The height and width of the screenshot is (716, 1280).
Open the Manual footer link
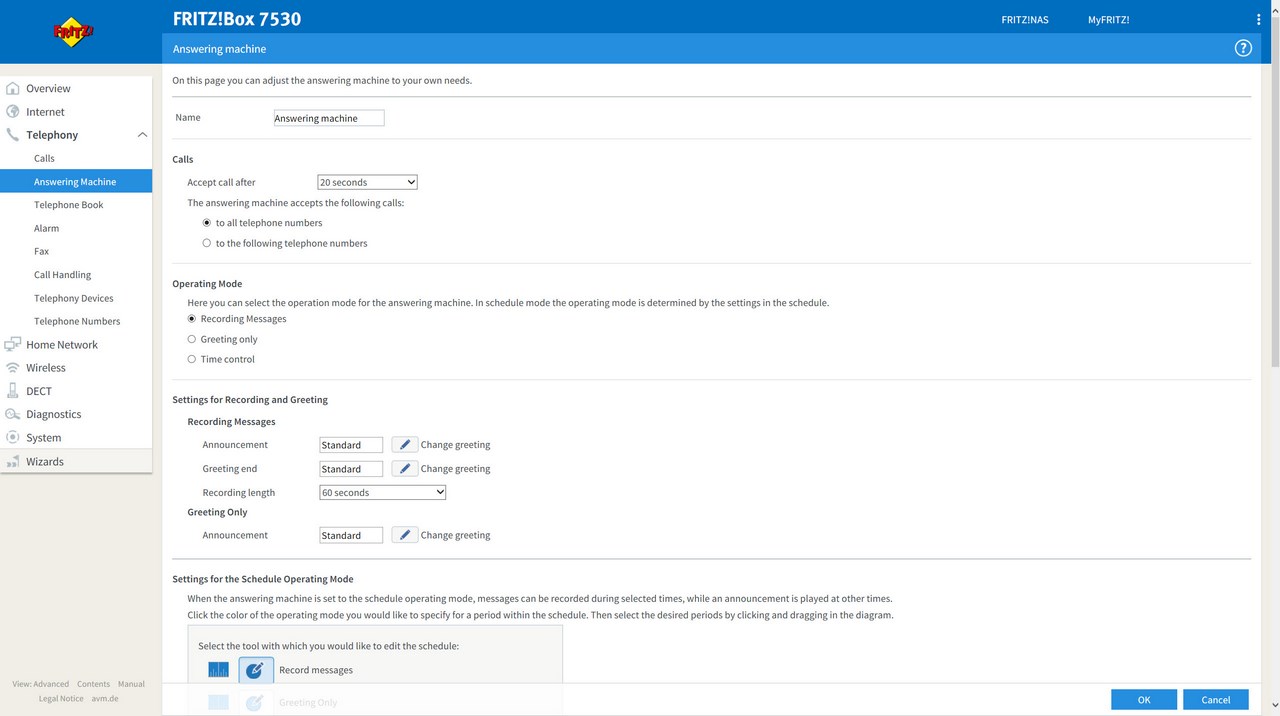(x=131, y=684)
